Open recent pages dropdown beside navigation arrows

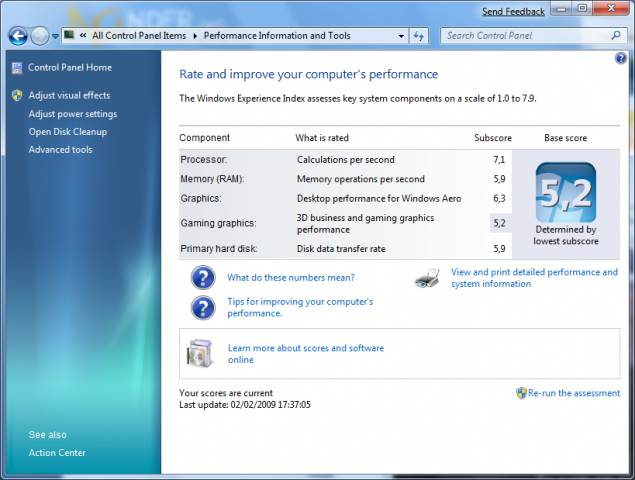[x=55, y=36]
